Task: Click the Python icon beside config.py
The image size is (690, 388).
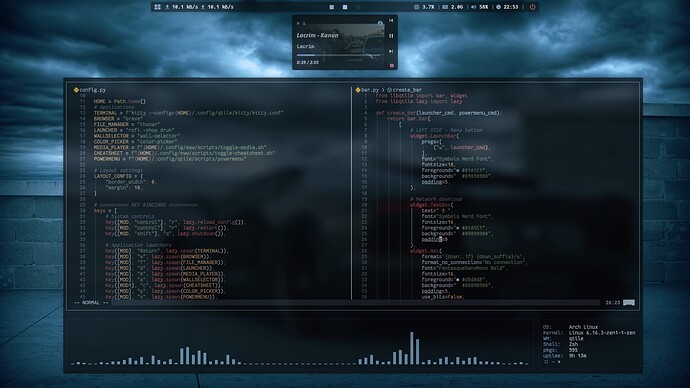Action: click(76, 90)
